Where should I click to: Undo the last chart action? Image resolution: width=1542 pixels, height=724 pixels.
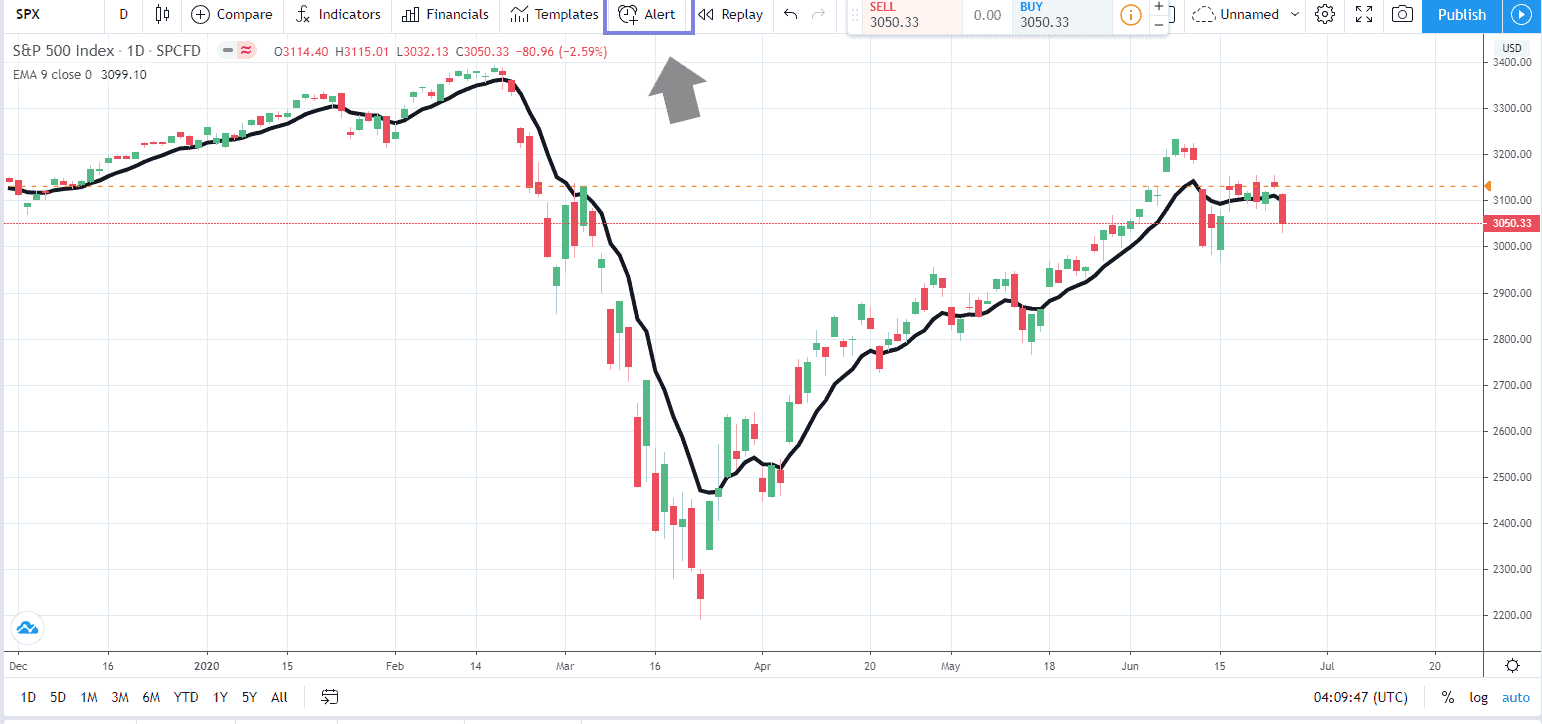[791, 14]
